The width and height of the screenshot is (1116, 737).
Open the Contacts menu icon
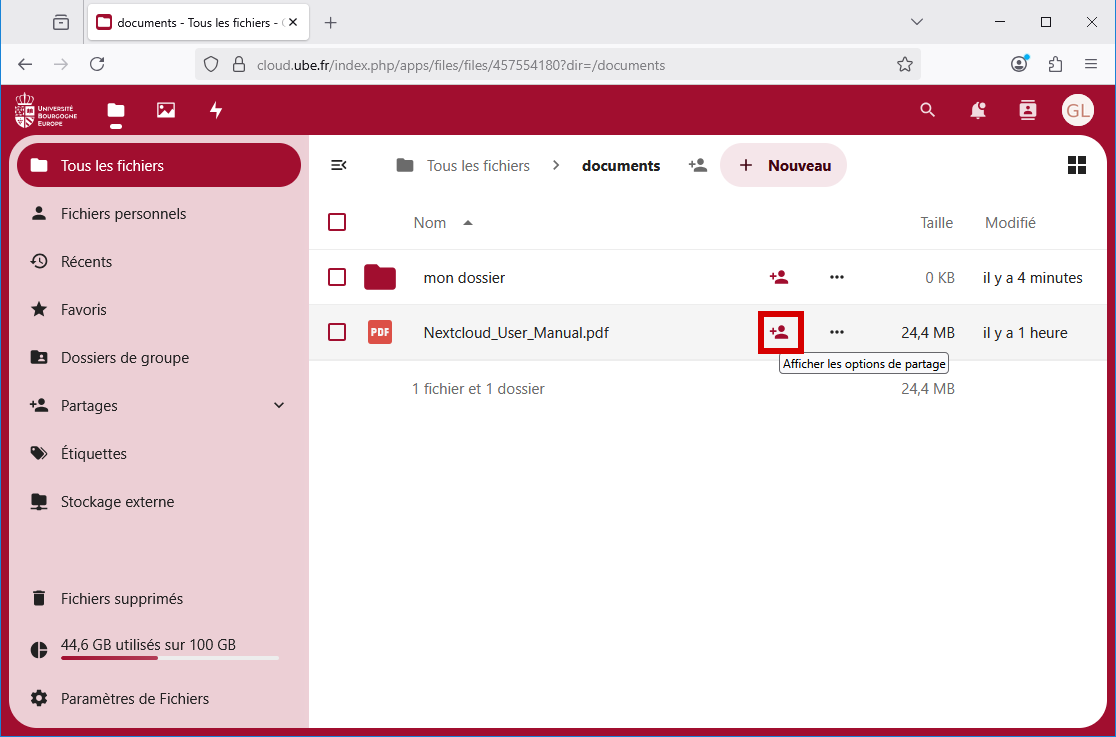tap(1028, 110)
